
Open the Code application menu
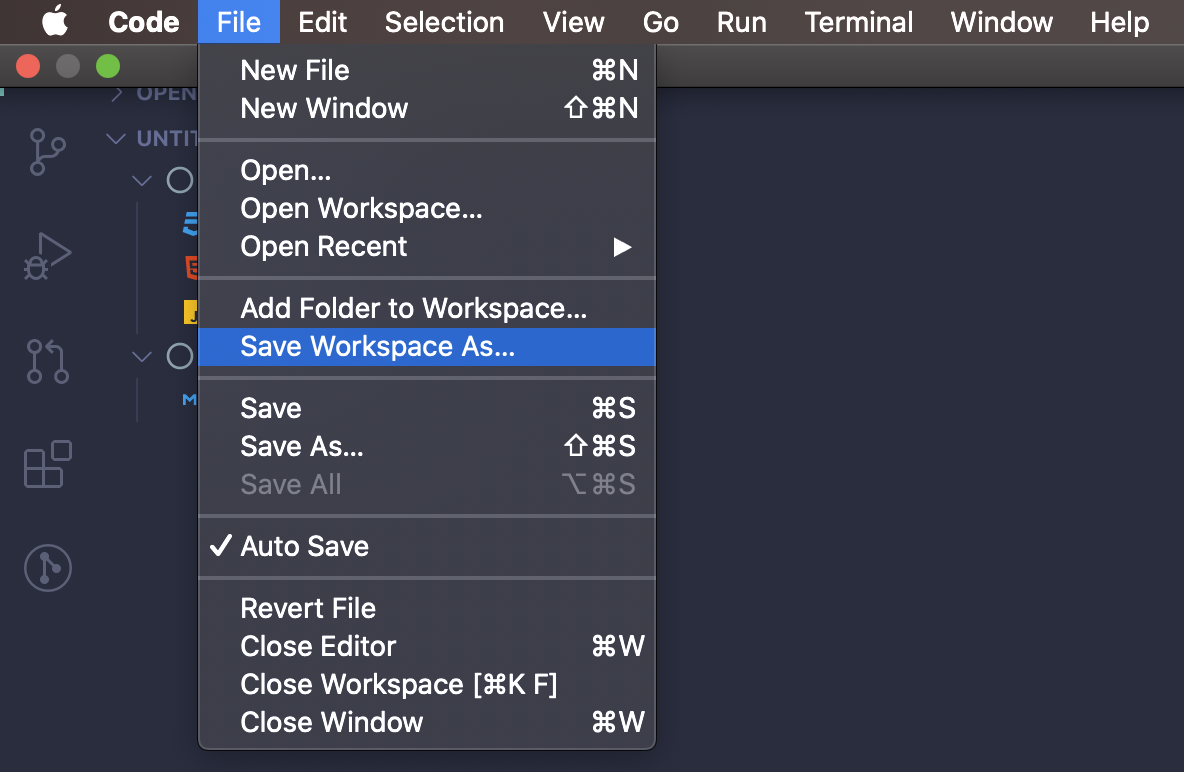pos(143,22)
